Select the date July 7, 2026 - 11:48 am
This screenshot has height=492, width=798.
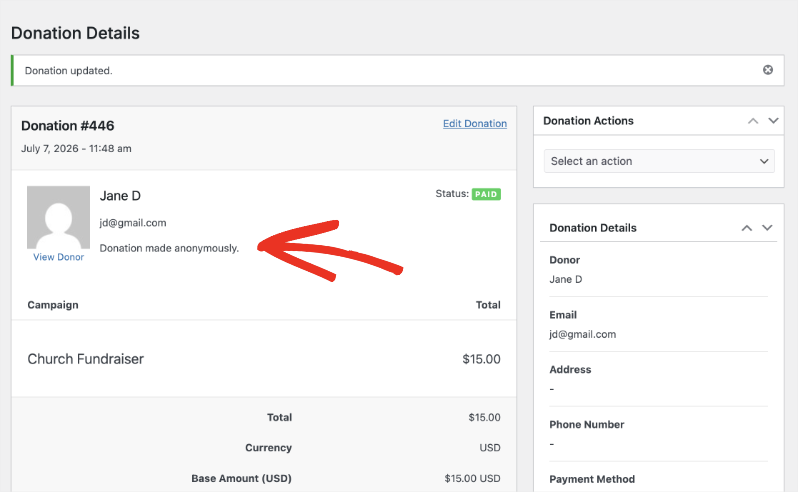point(76,149)
